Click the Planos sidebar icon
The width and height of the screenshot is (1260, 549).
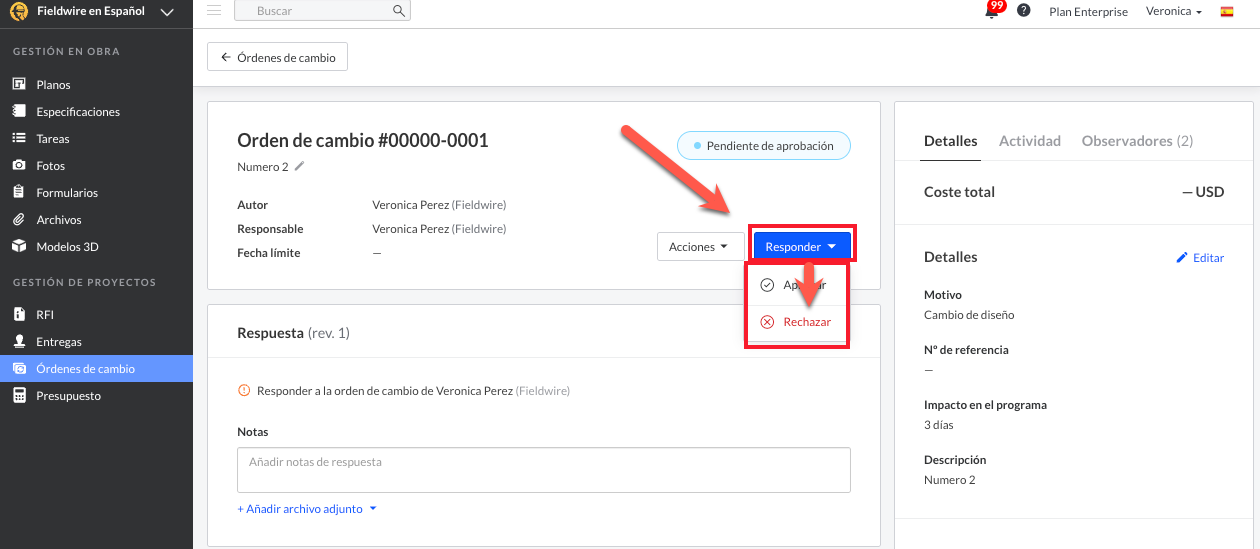[x=18, y=84]
